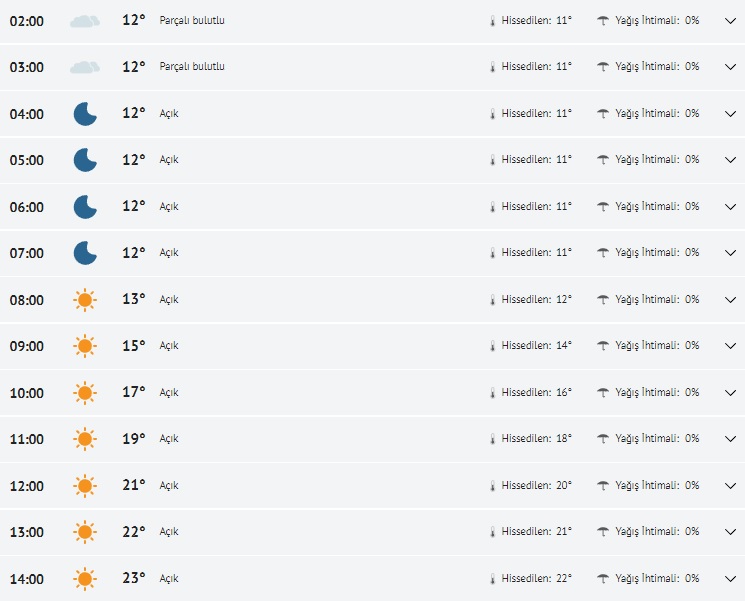Click the sun icon at 08:00
This screenshot has width=745, height=601.
click(85, 300)
